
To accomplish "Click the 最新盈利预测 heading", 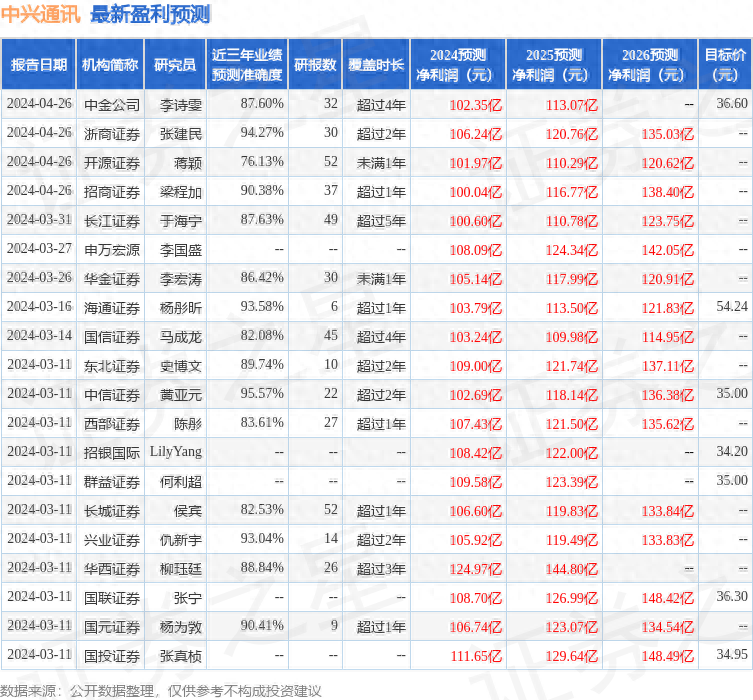I will [150, 14].
